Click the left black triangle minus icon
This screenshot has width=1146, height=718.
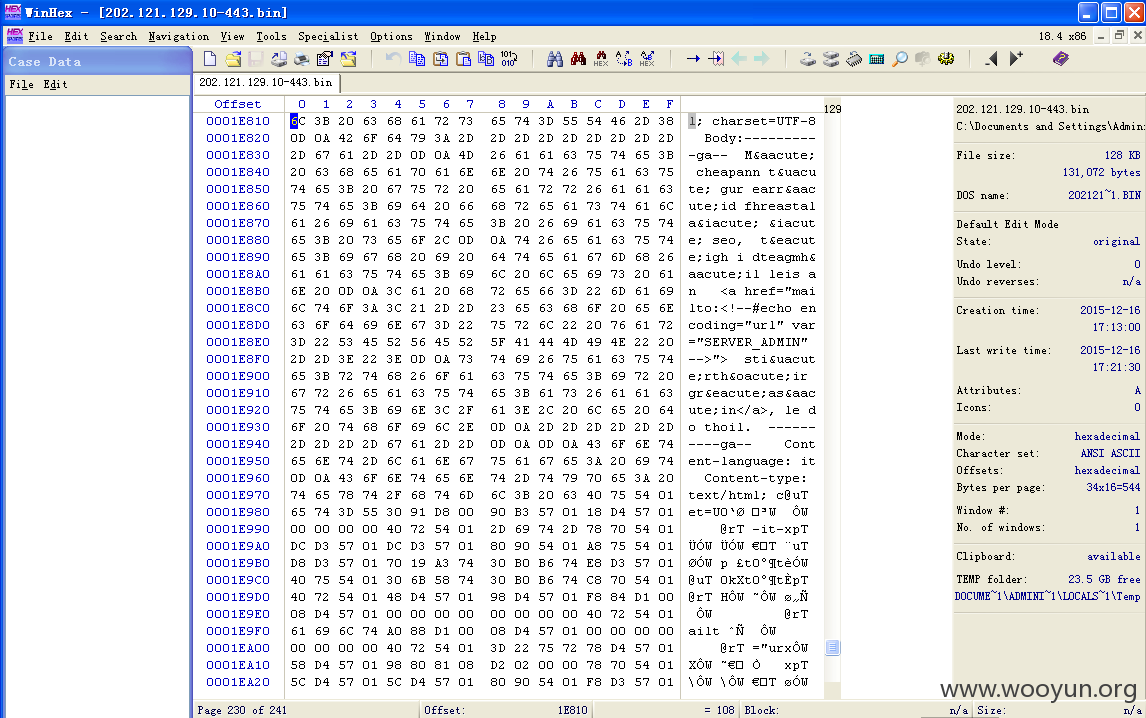click(992, 58)
